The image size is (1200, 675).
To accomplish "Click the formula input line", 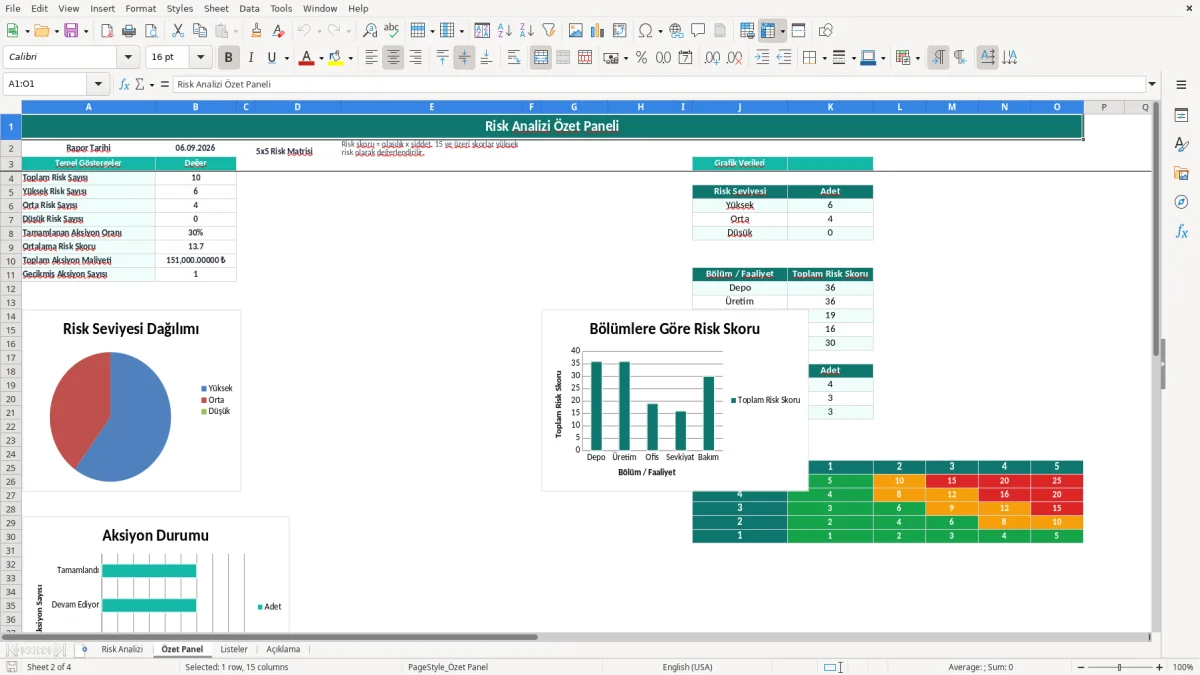I will tap(659, 84).
